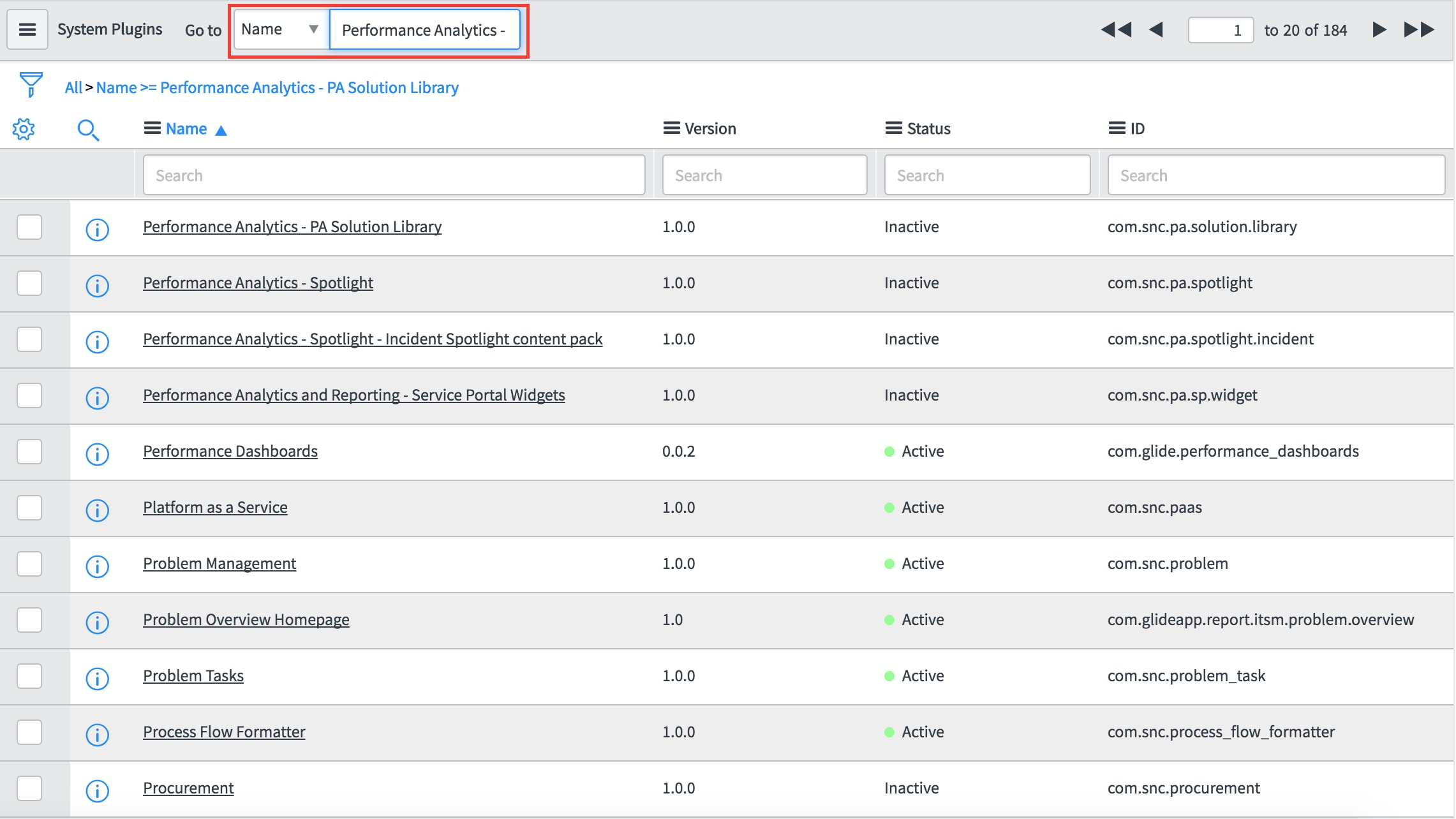Preview Problem Management record info icon
The height and width of the screenshot is (819, 1456).
[x=98, y=566]
